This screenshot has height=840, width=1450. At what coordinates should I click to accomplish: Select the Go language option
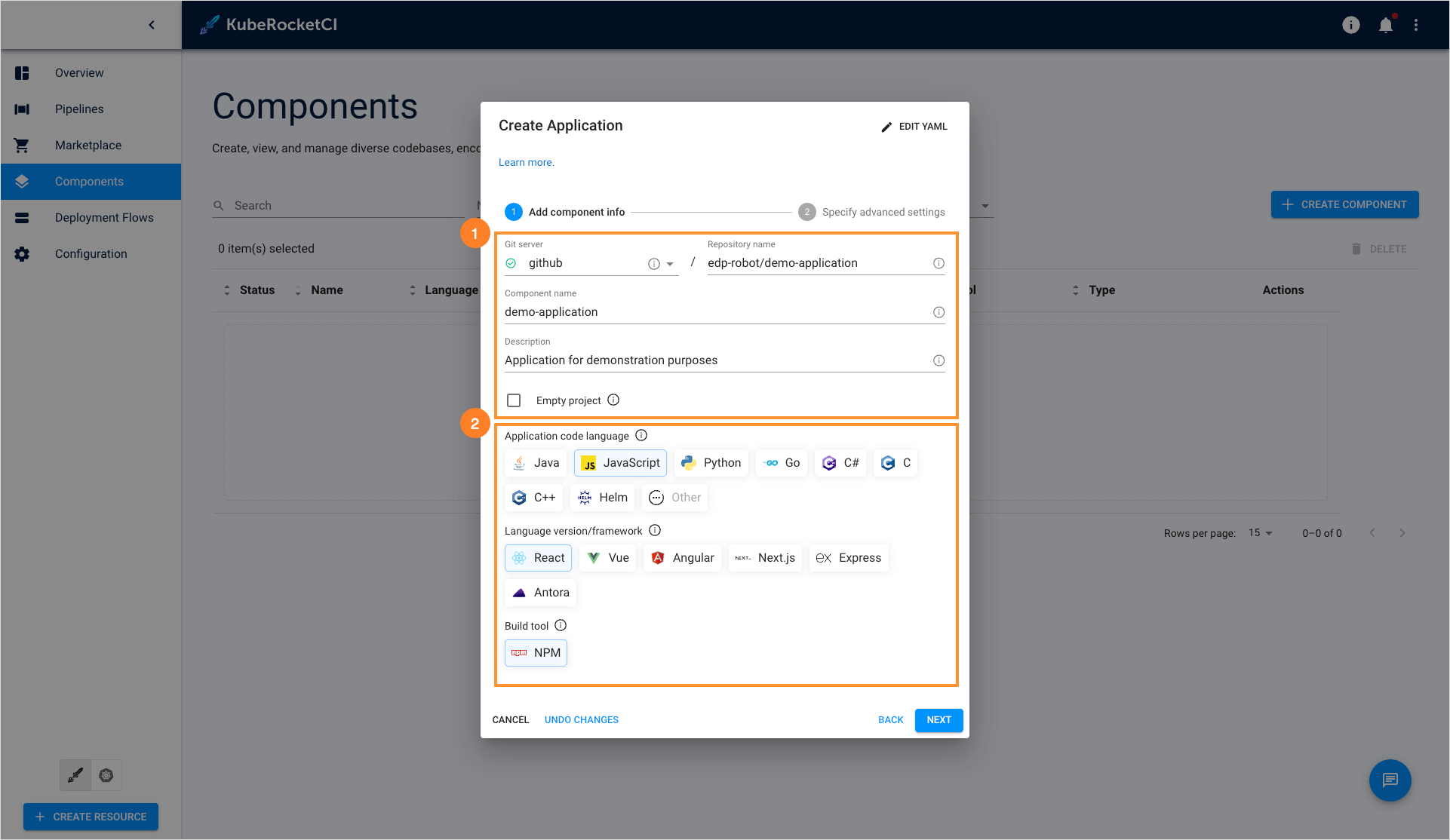(781, 462)
